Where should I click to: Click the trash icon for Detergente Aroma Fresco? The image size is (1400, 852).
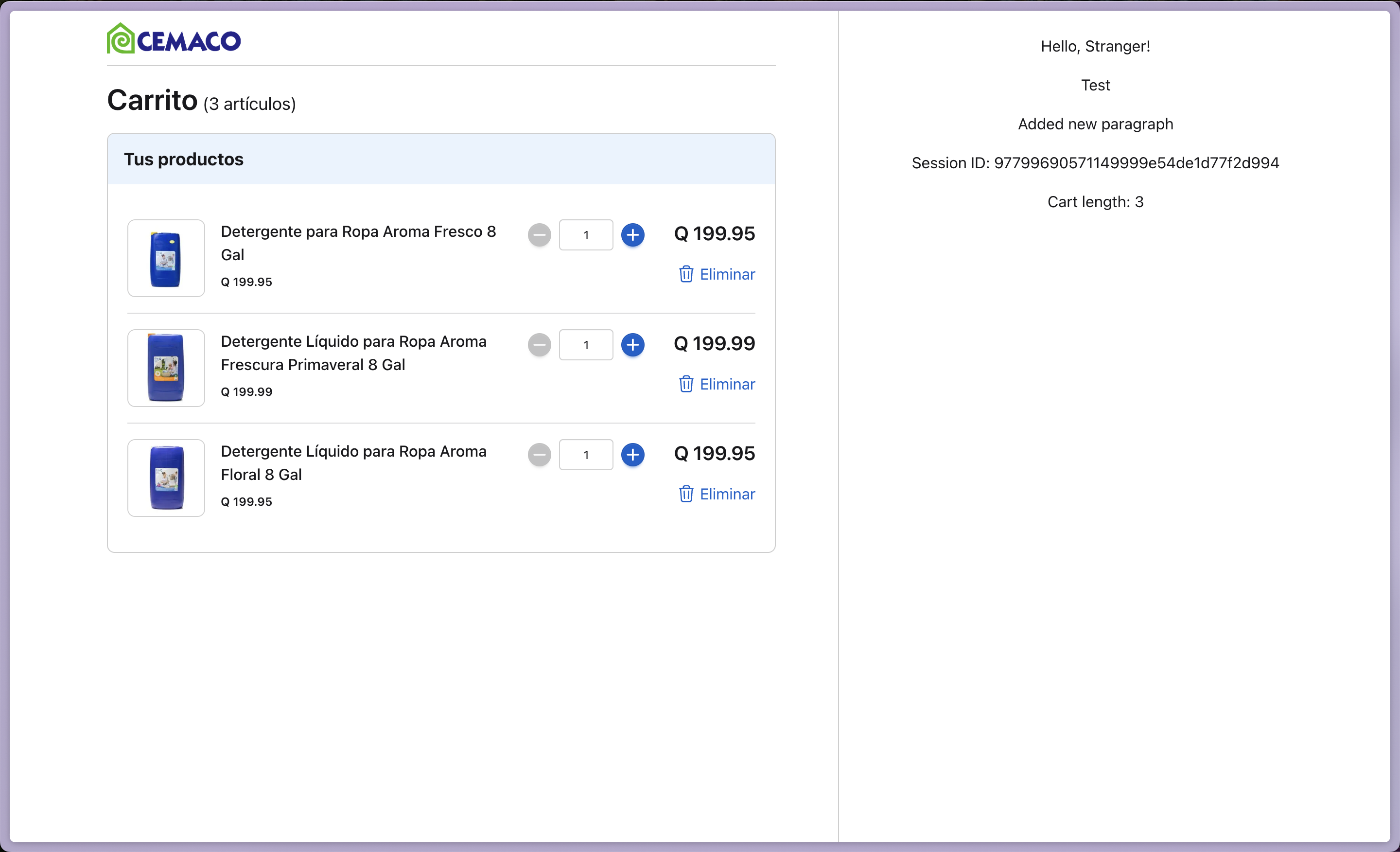pyautogui.click(x=686, y=274)
